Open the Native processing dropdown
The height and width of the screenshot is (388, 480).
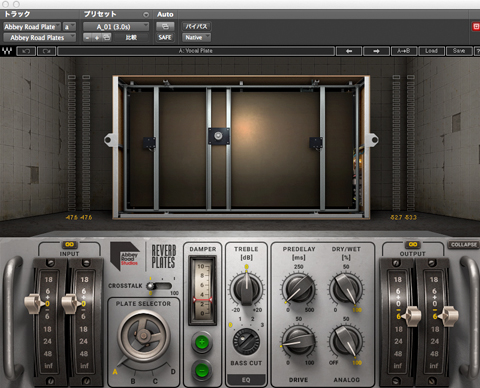click(x=196, y=38)
